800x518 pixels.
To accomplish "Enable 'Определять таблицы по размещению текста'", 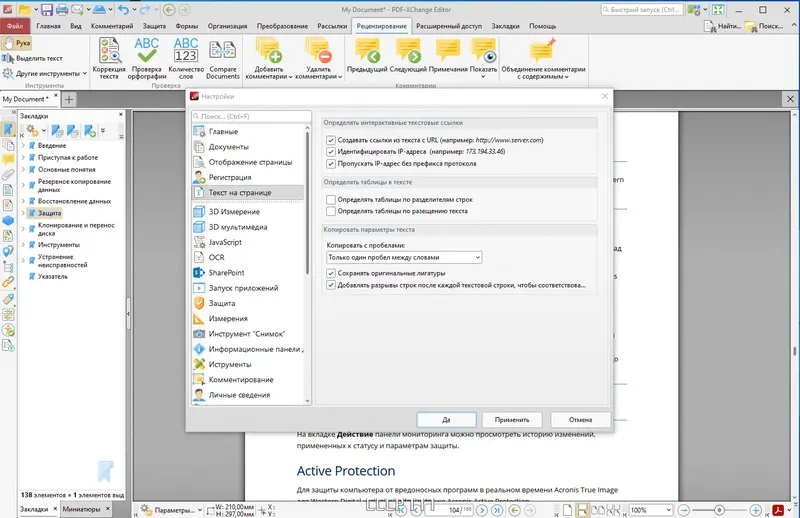I will [331, 211].
